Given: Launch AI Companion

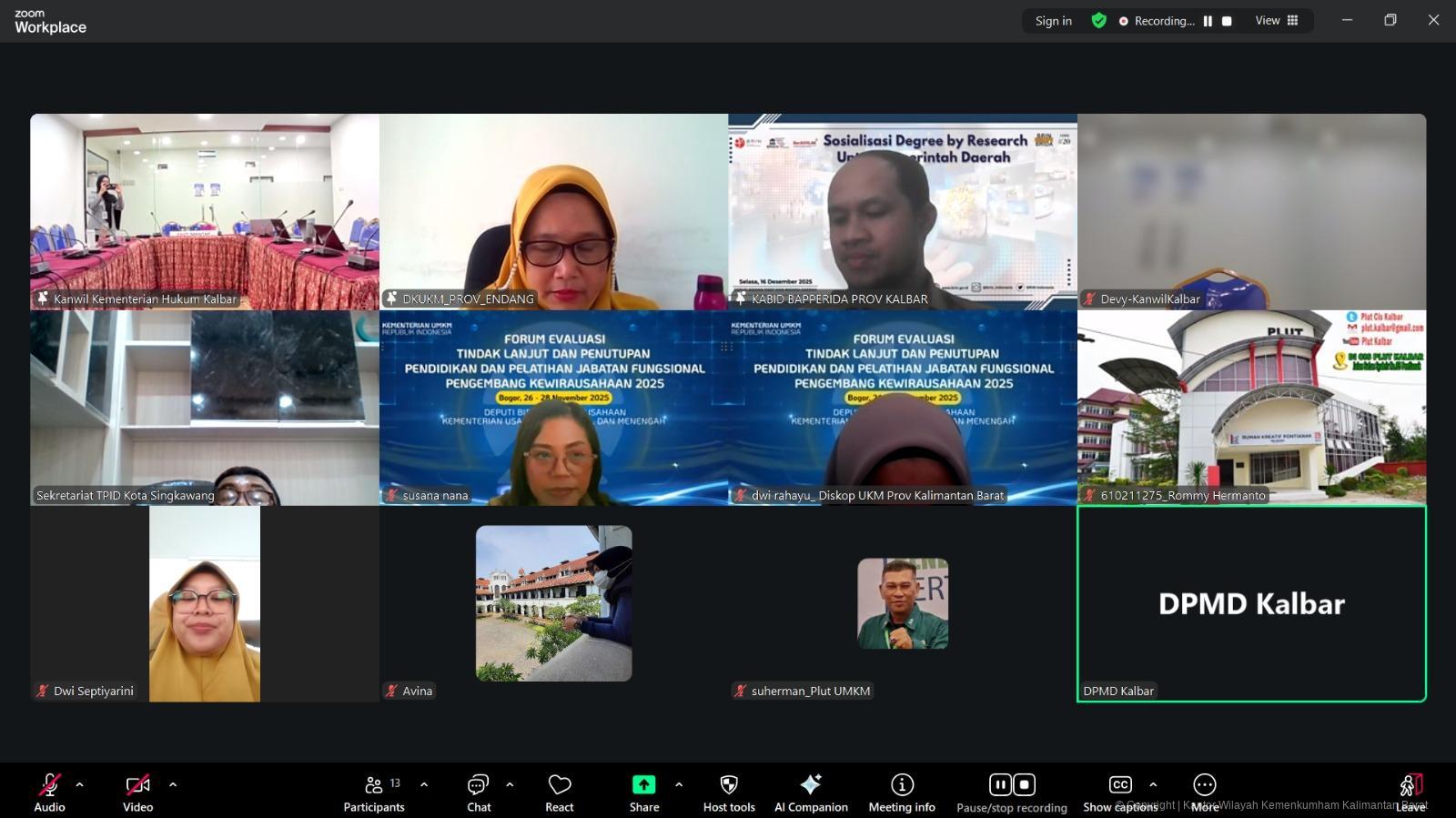Looking at the screenshot, I should (811, 791).
